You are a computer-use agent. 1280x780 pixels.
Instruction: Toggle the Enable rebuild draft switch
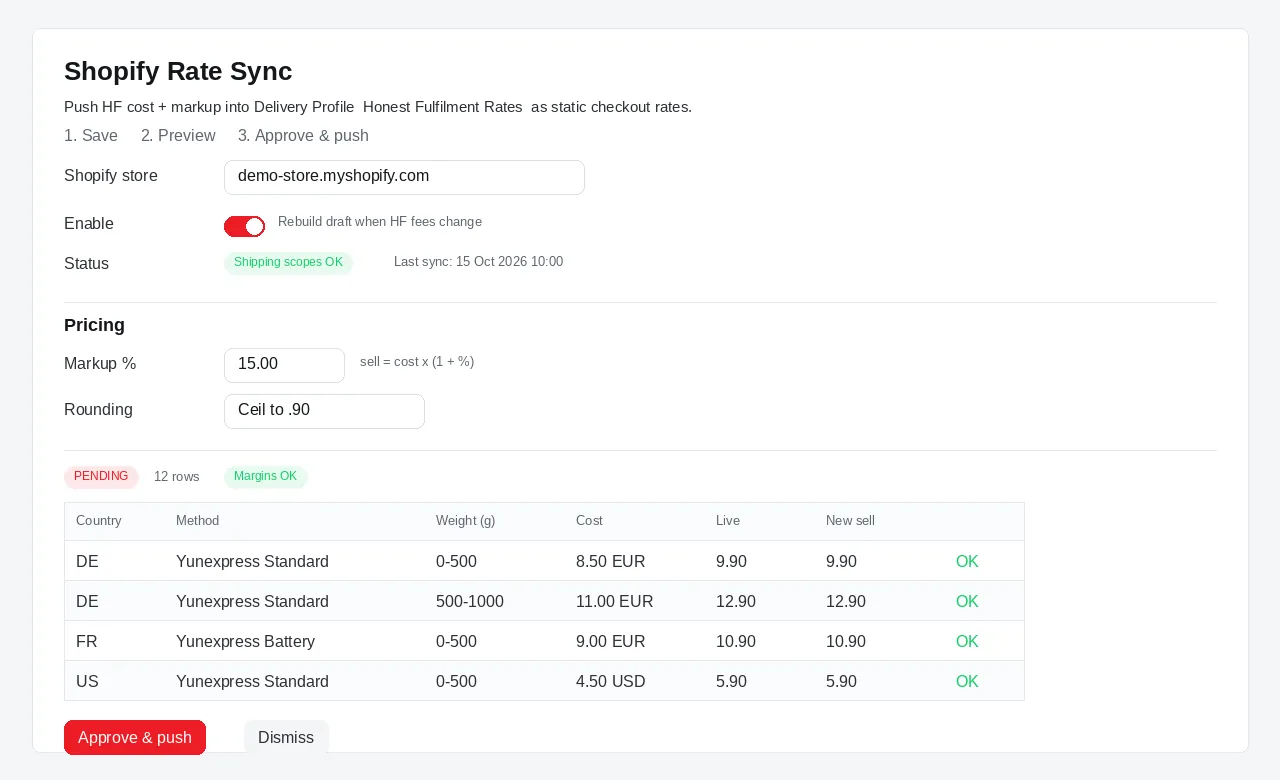(244, 227)
